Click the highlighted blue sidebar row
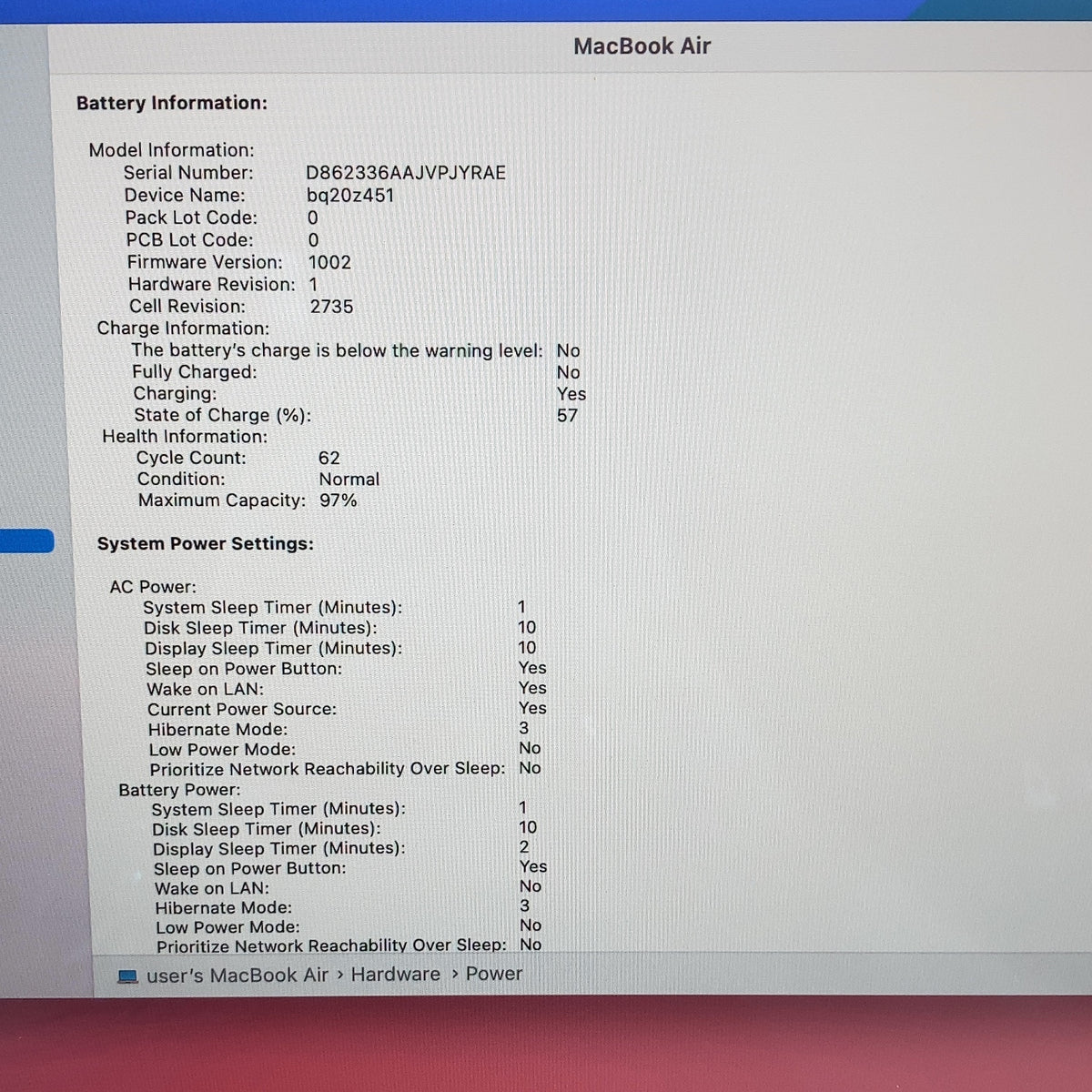1092x1092 pixels. click(x=26, y=541)
